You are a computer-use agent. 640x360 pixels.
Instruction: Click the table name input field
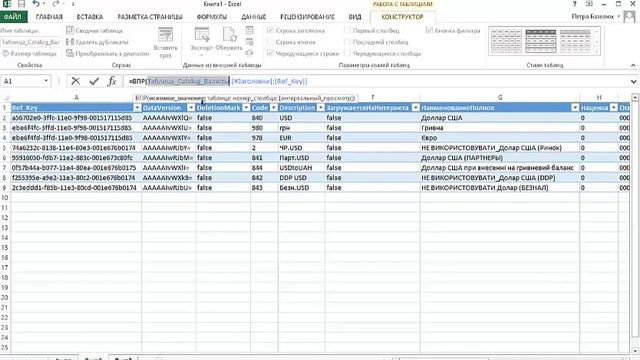point(30,42)
